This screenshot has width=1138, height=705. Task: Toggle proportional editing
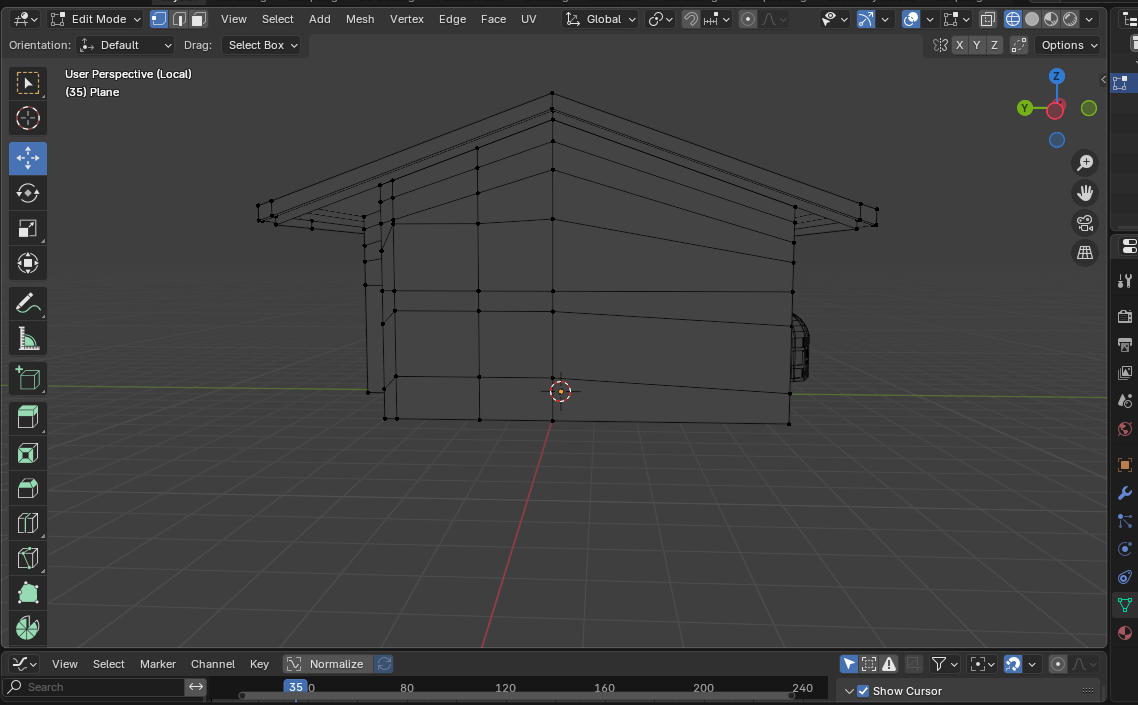tap(748, 19)
